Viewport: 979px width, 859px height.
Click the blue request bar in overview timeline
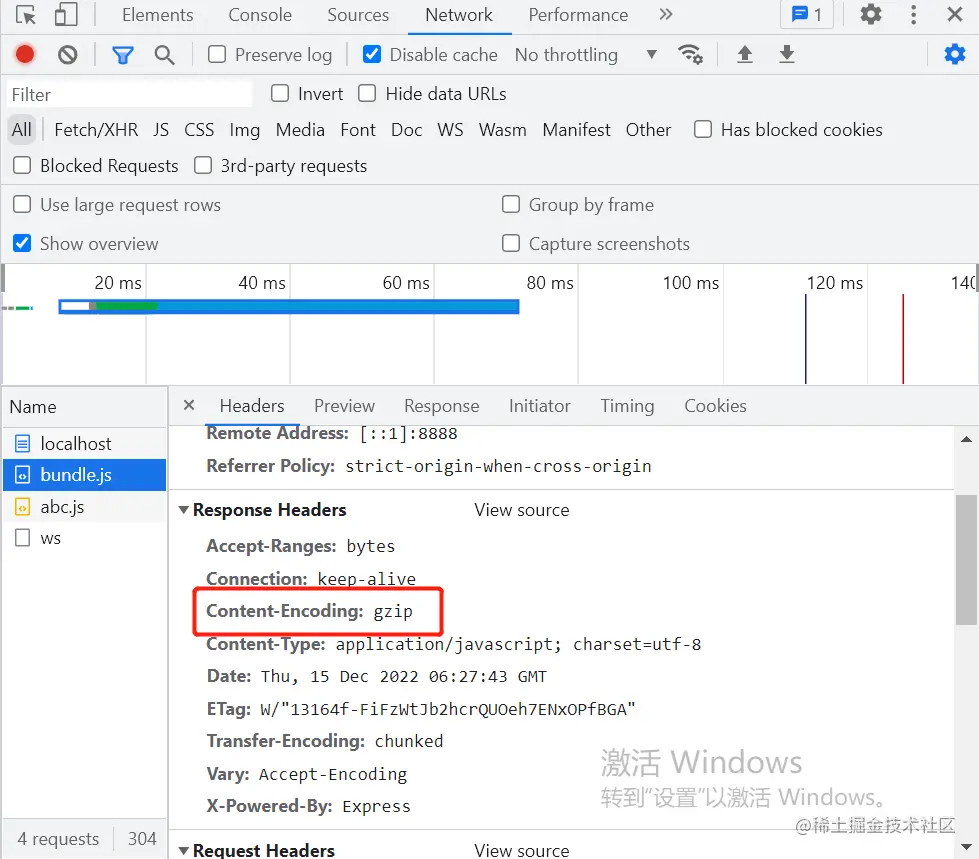pyautogui.click(x=289, y=307)
